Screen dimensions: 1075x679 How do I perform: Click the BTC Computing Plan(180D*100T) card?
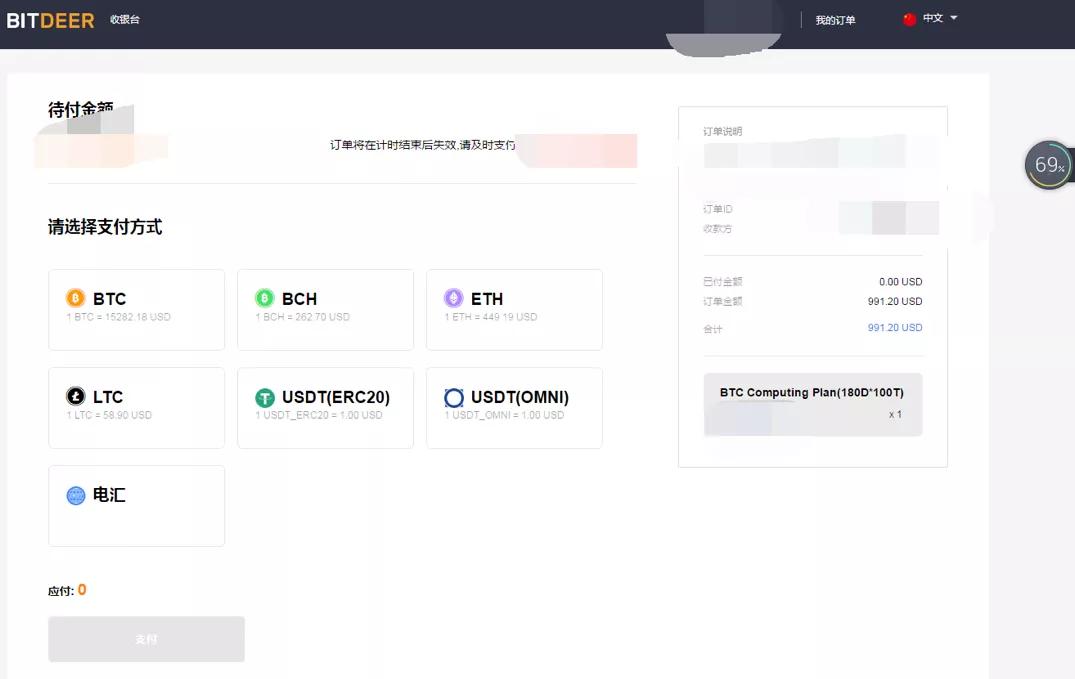pos(812,405)
